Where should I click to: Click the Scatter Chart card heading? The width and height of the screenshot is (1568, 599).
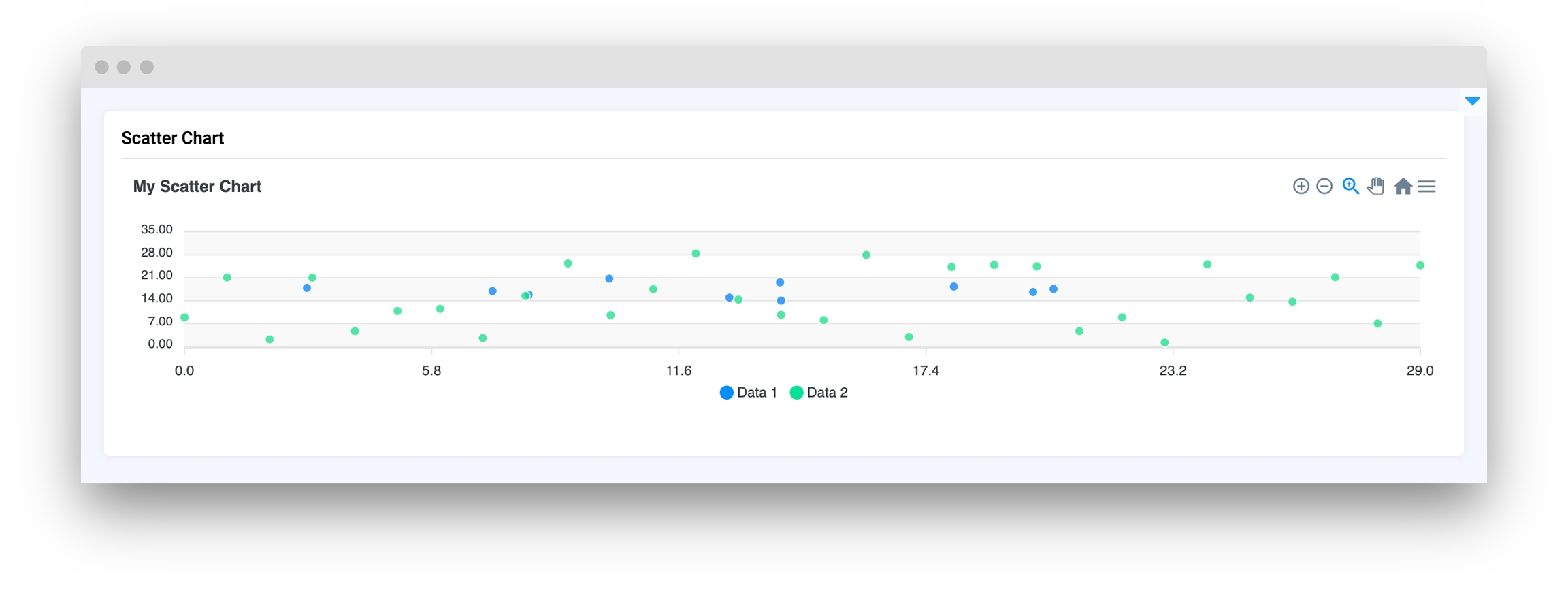[x=173, y=138]
